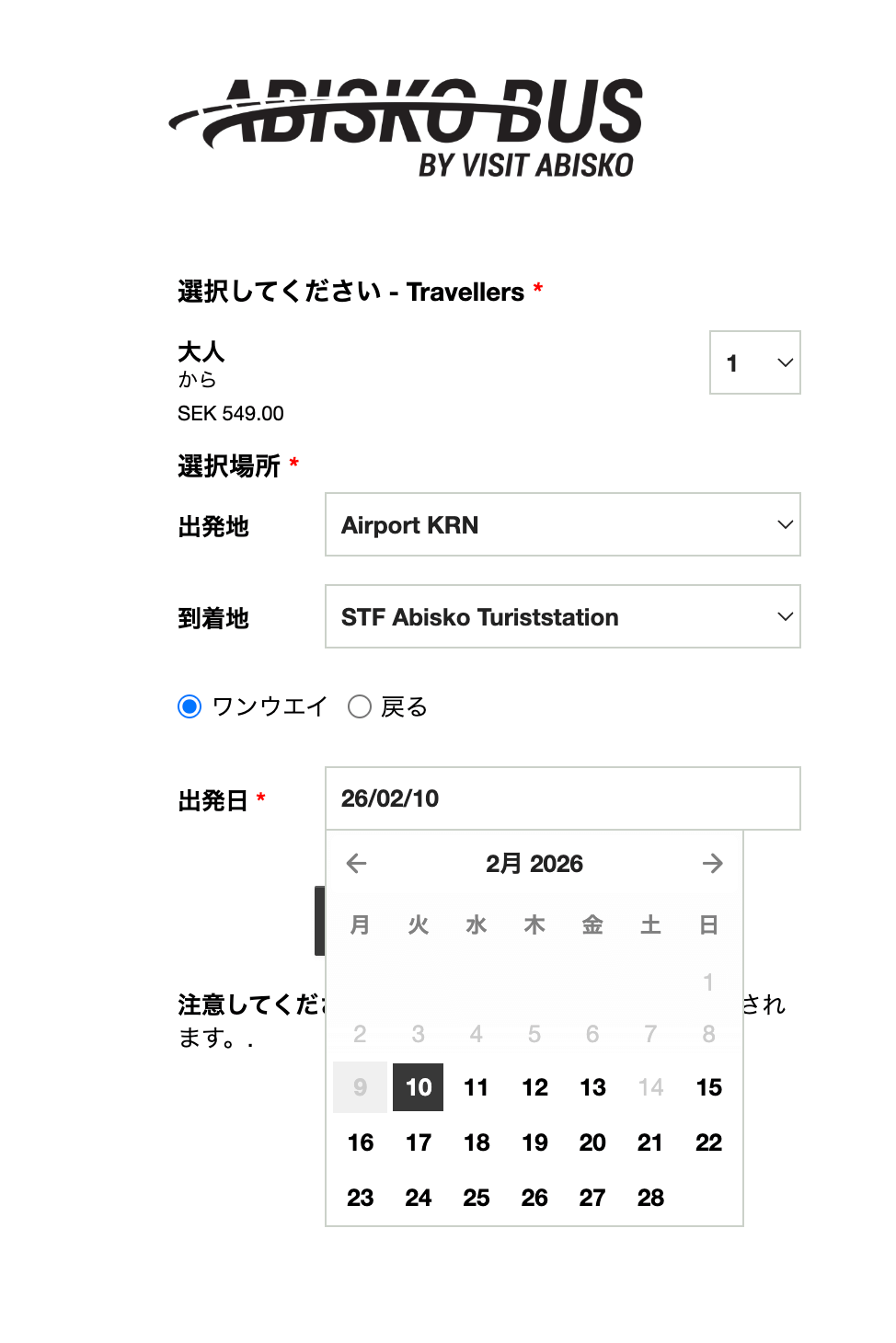This screenshot has width=896, height=1343.
Task: Pick February 28 in the calendar
Action: point(650,1198)
